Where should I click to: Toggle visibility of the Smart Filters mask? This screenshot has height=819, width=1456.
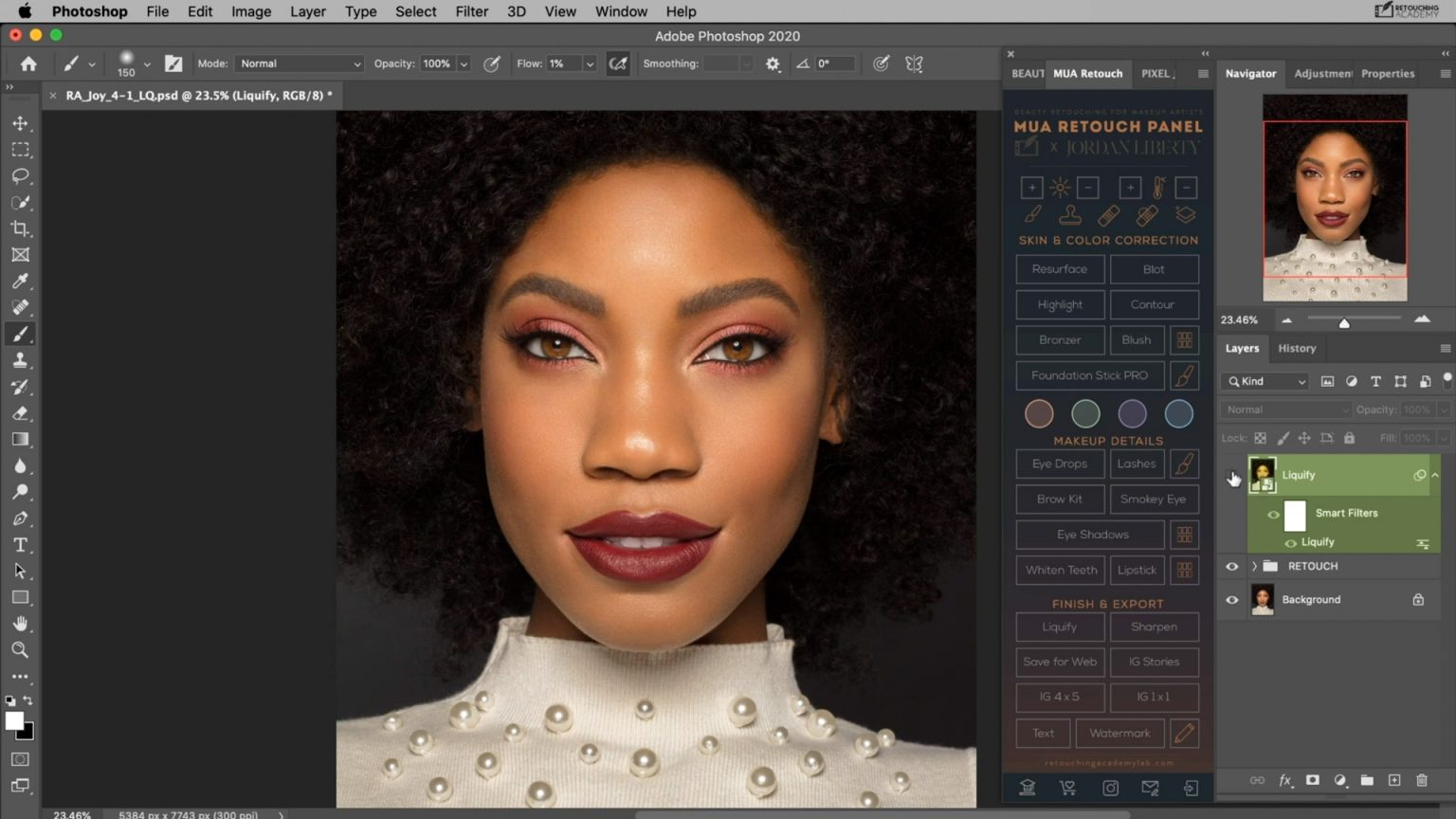click(x=1275, y=514)
